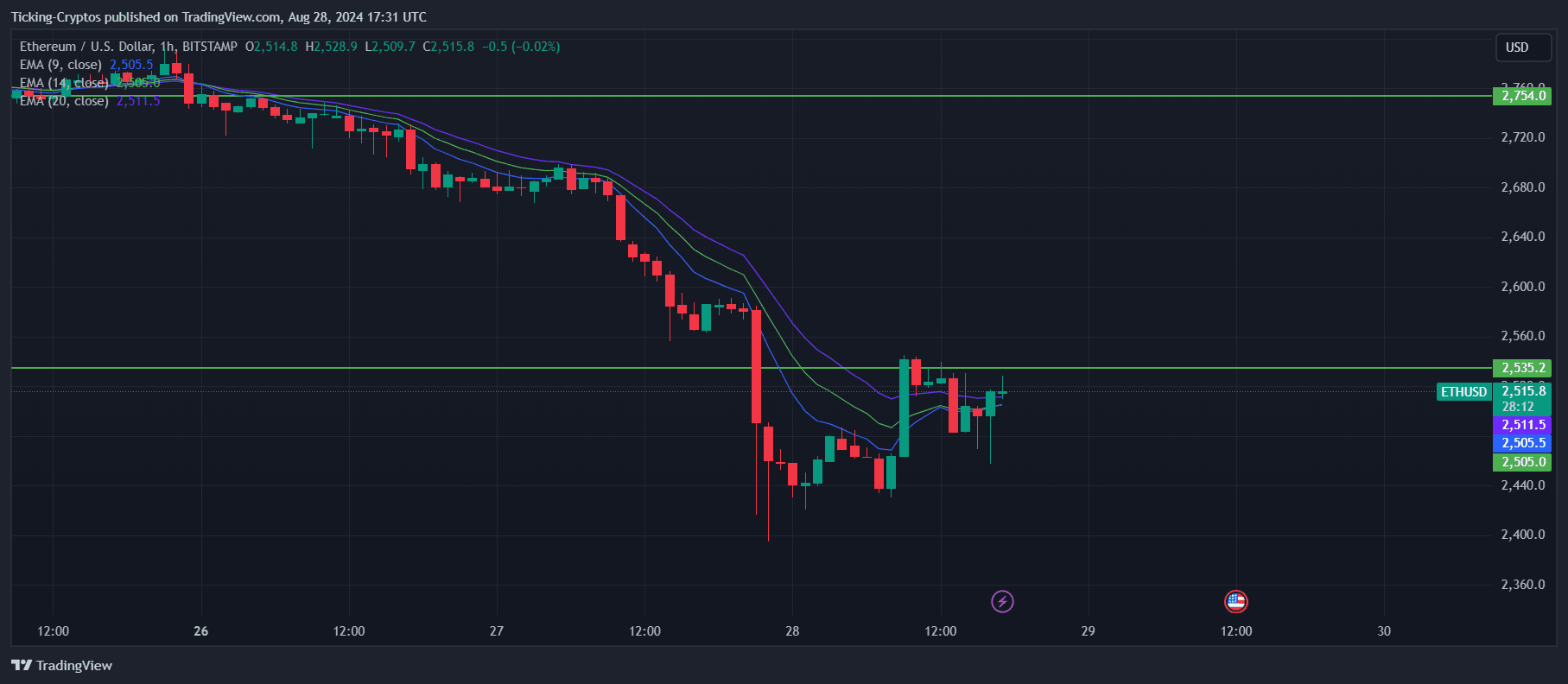Click the 2,720.0 price axis label

1523,137
